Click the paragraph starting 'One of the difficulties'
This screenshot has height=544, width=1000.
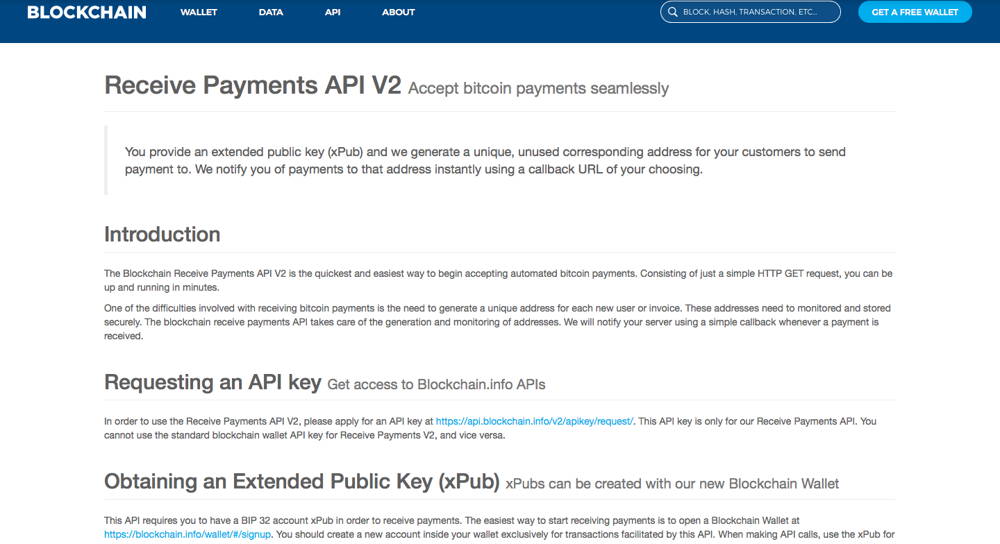tap(497, 322)
